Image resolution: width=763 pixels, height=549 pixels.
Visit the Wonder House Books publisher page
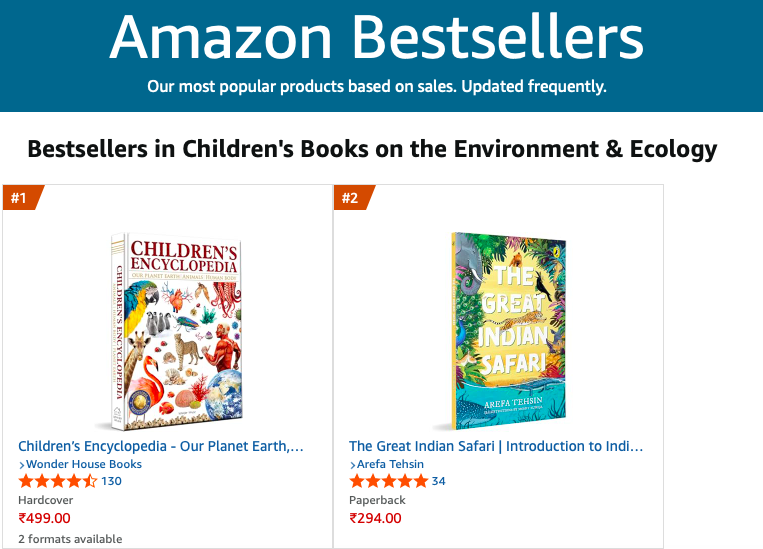click(x=84, y=464)
